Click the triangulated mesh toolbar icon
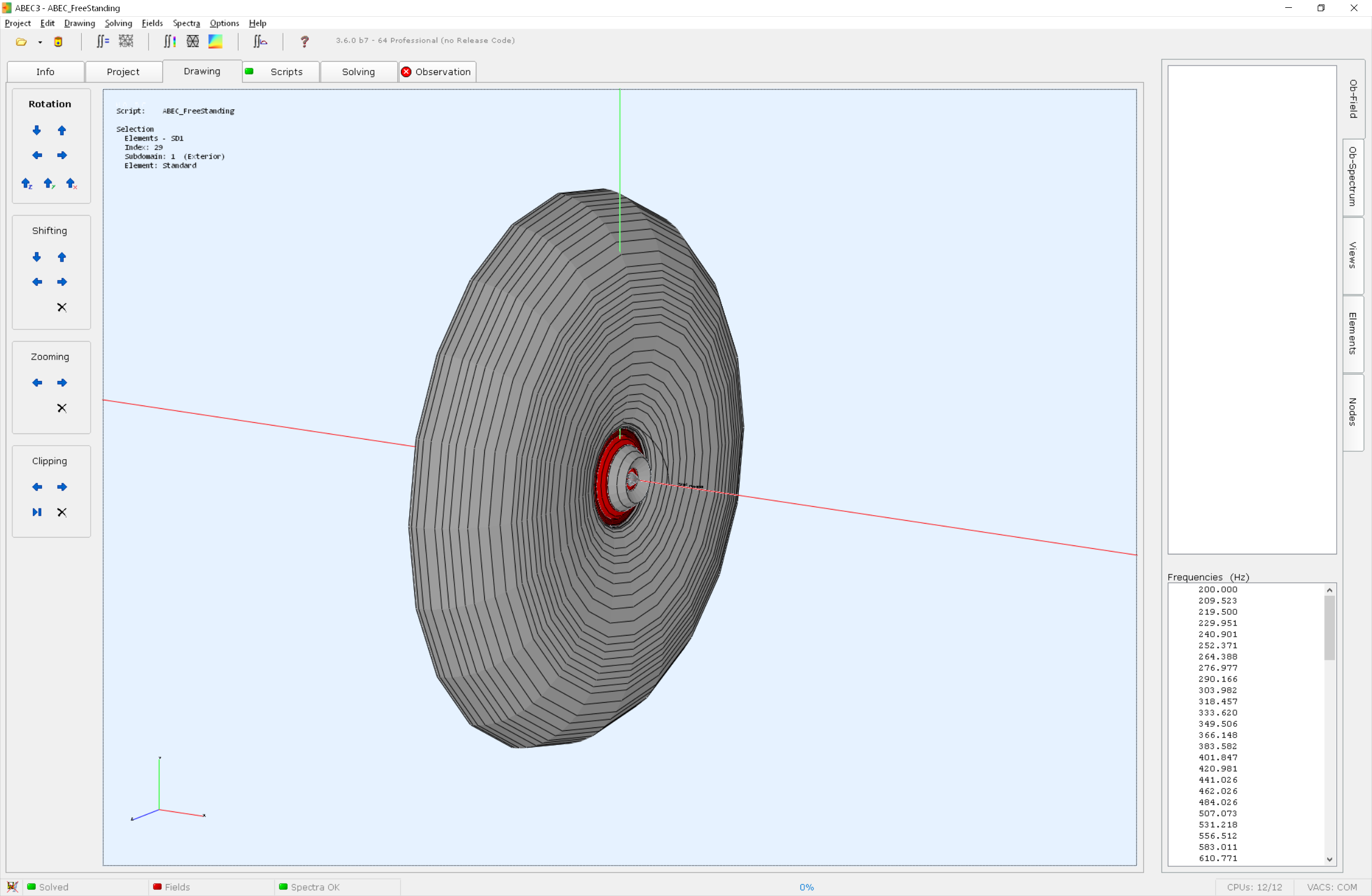This screenshot has height=896, width=1372. 193,41
